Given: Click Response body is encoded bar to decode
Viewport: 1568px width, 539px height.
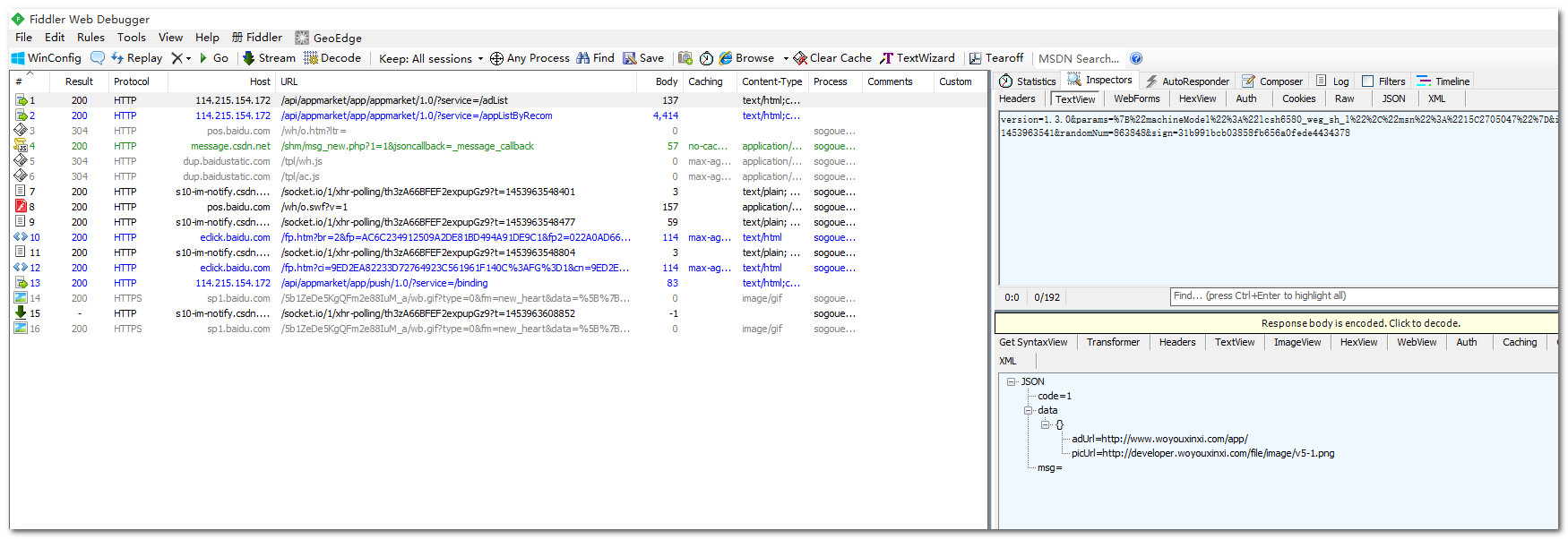Looking at the screenshot, I should (x=1277, y=323).
